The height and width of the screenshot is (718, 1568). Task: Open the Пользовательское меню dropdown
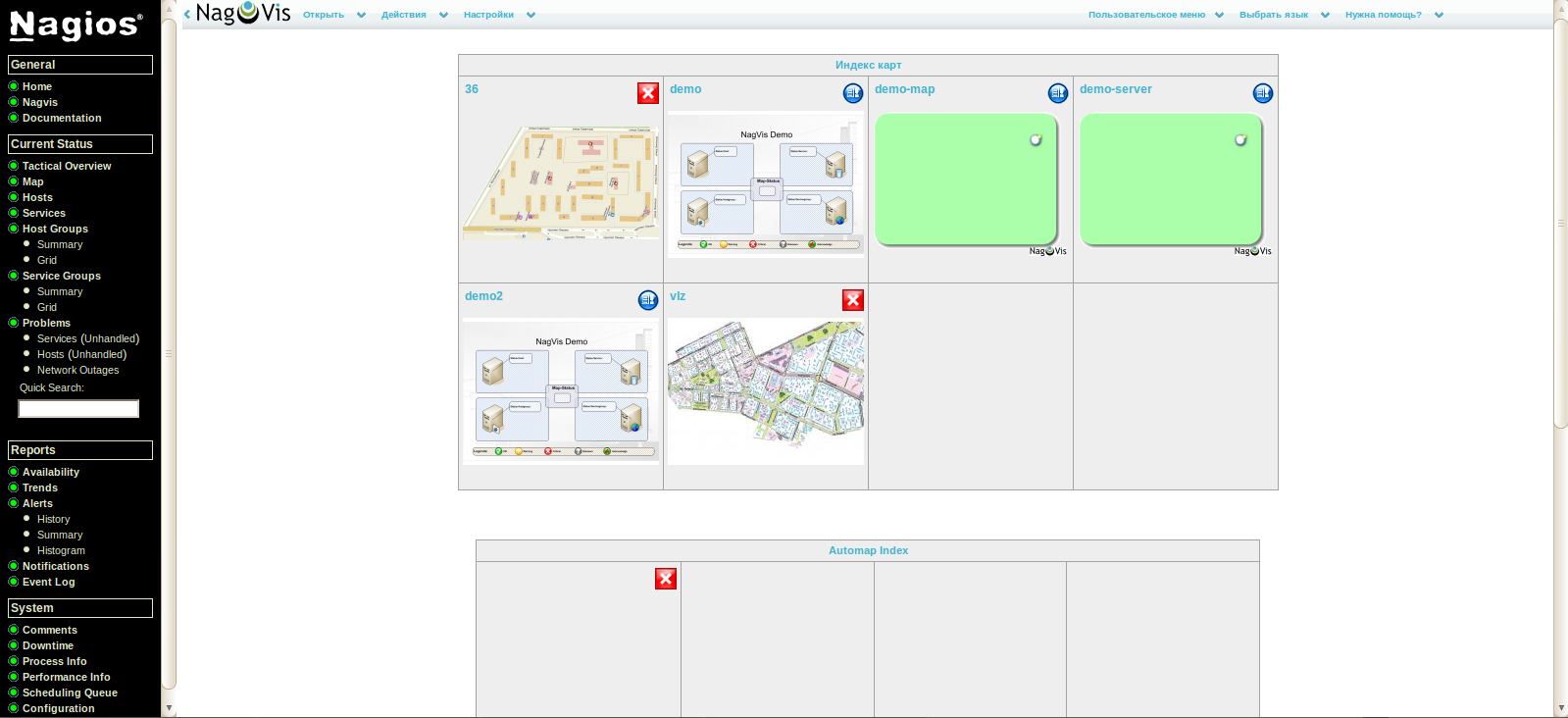point(1156,15)
